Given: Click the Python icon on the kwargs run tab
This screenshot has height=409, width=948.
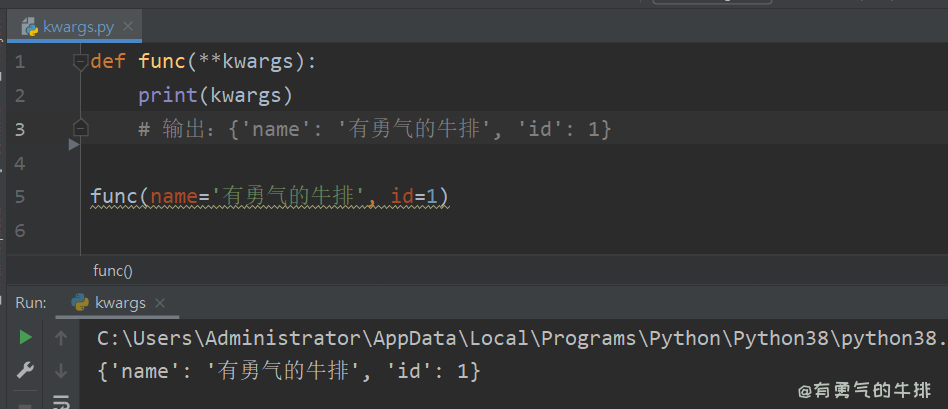Looking at the screenshot, I should click(x=80, y=303).
